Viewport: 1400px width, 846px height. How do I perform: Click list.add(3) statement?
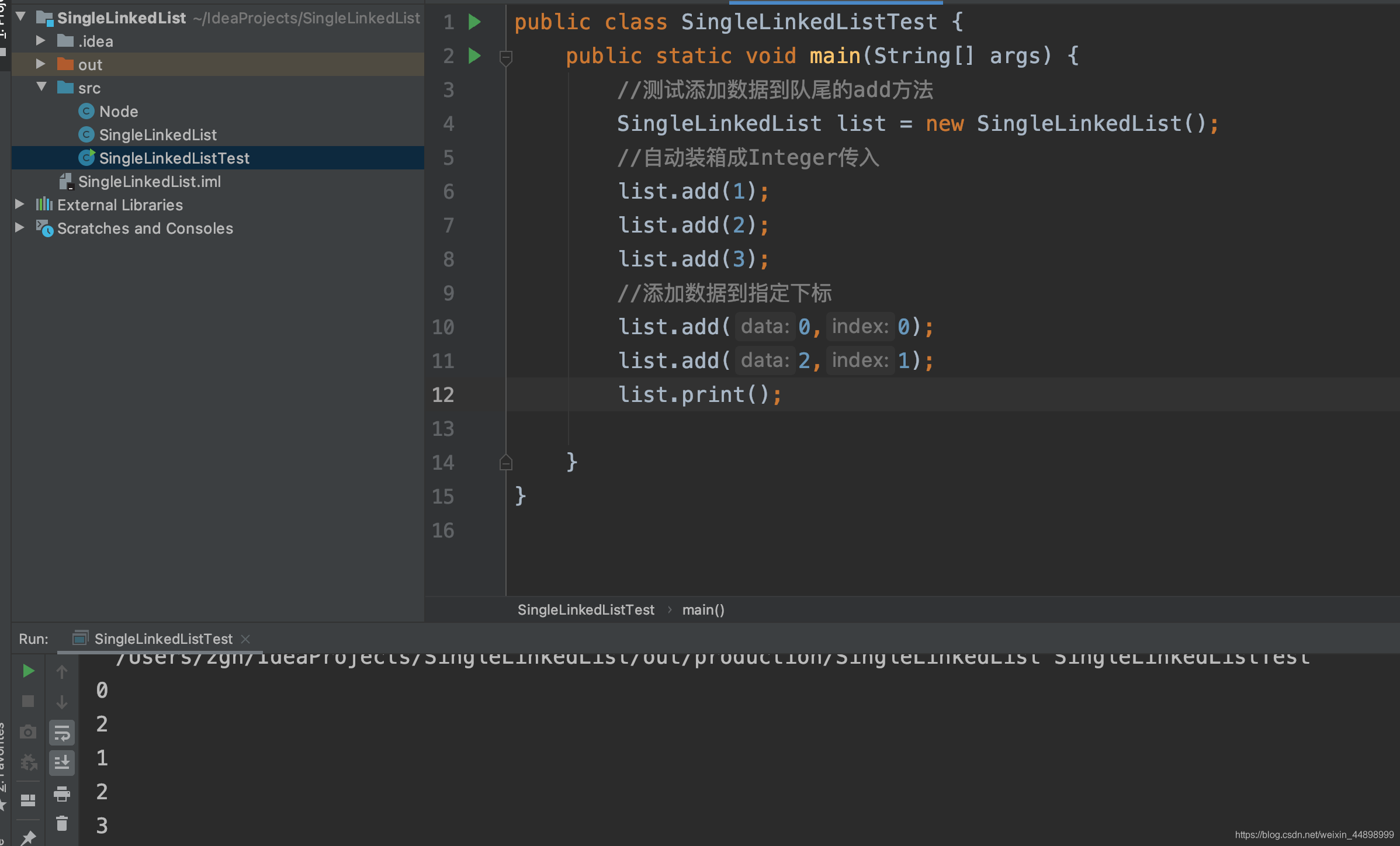(693, 259)
